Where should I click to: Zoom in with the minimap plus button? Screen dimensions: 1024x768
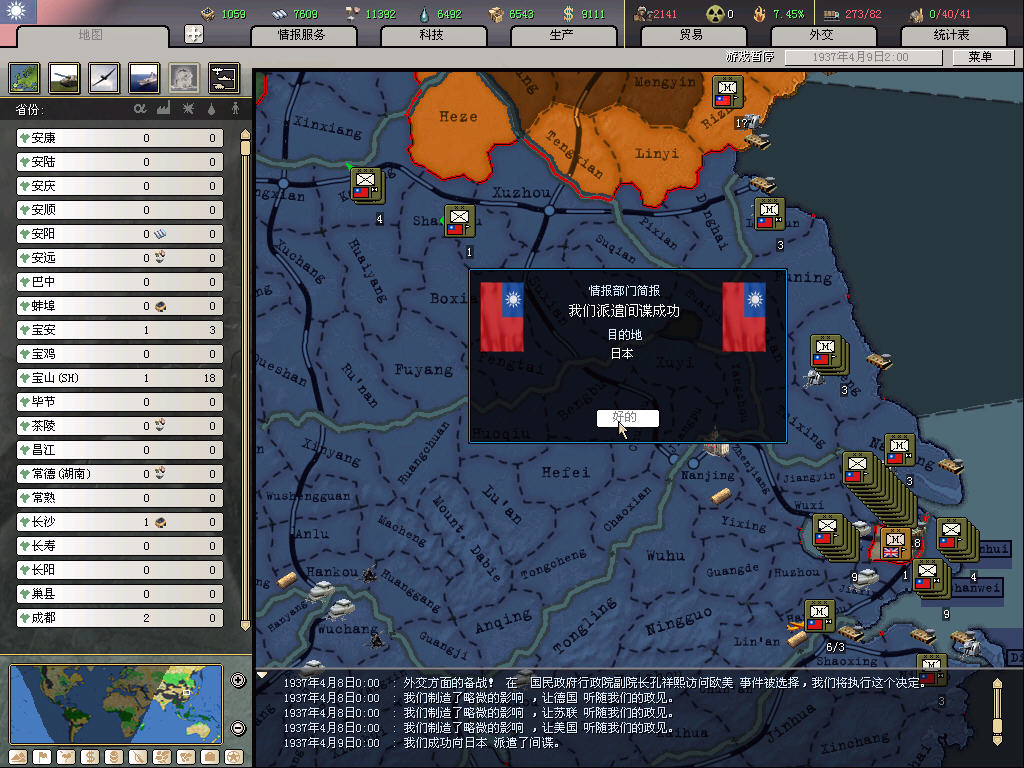pyautogui.click(x=238, y=681)
